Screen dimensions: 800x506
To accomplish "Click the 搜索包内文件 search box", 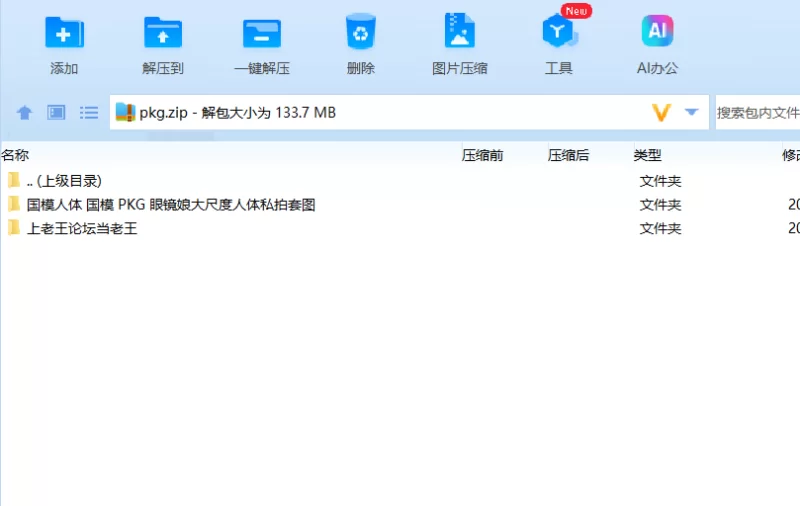I will pos(757,113).
